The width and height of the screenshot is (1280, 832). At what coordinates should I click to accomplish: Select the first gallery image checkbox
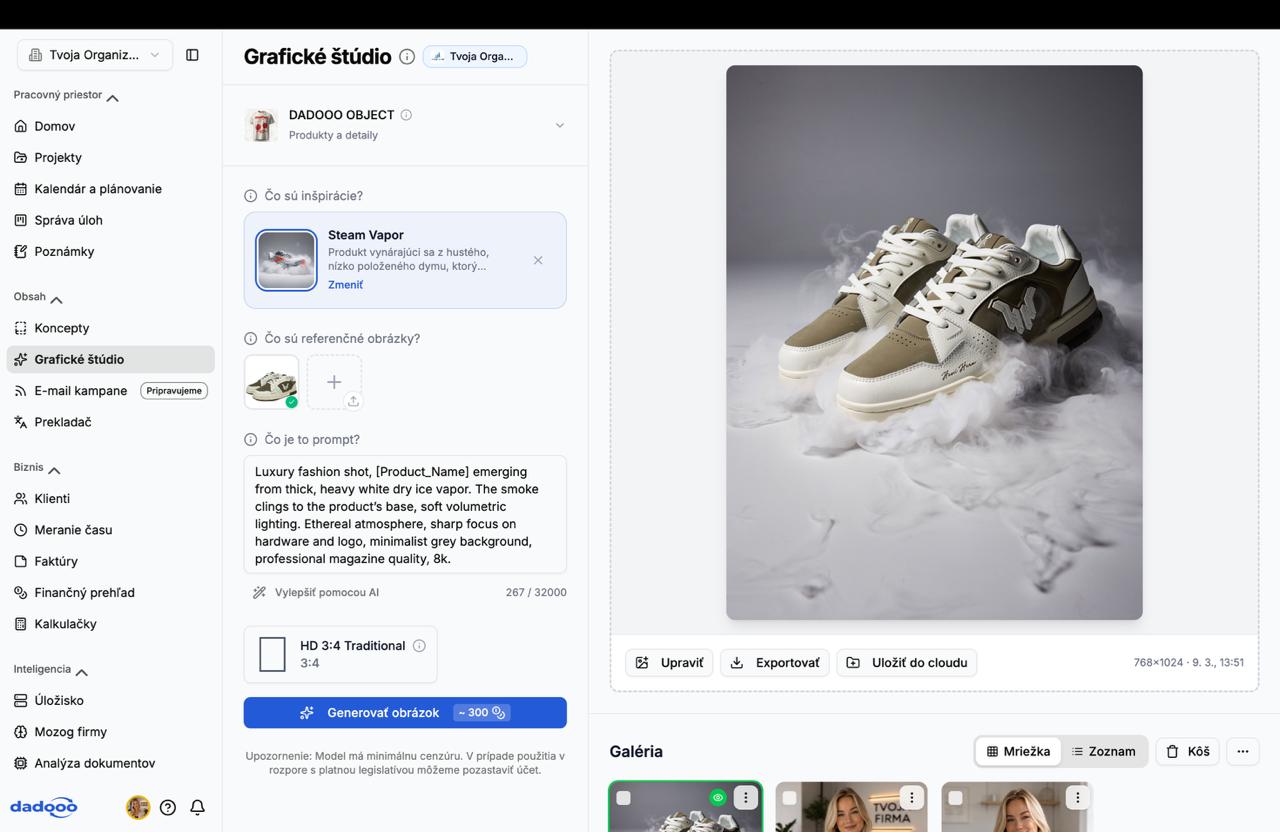click(624, 798)
